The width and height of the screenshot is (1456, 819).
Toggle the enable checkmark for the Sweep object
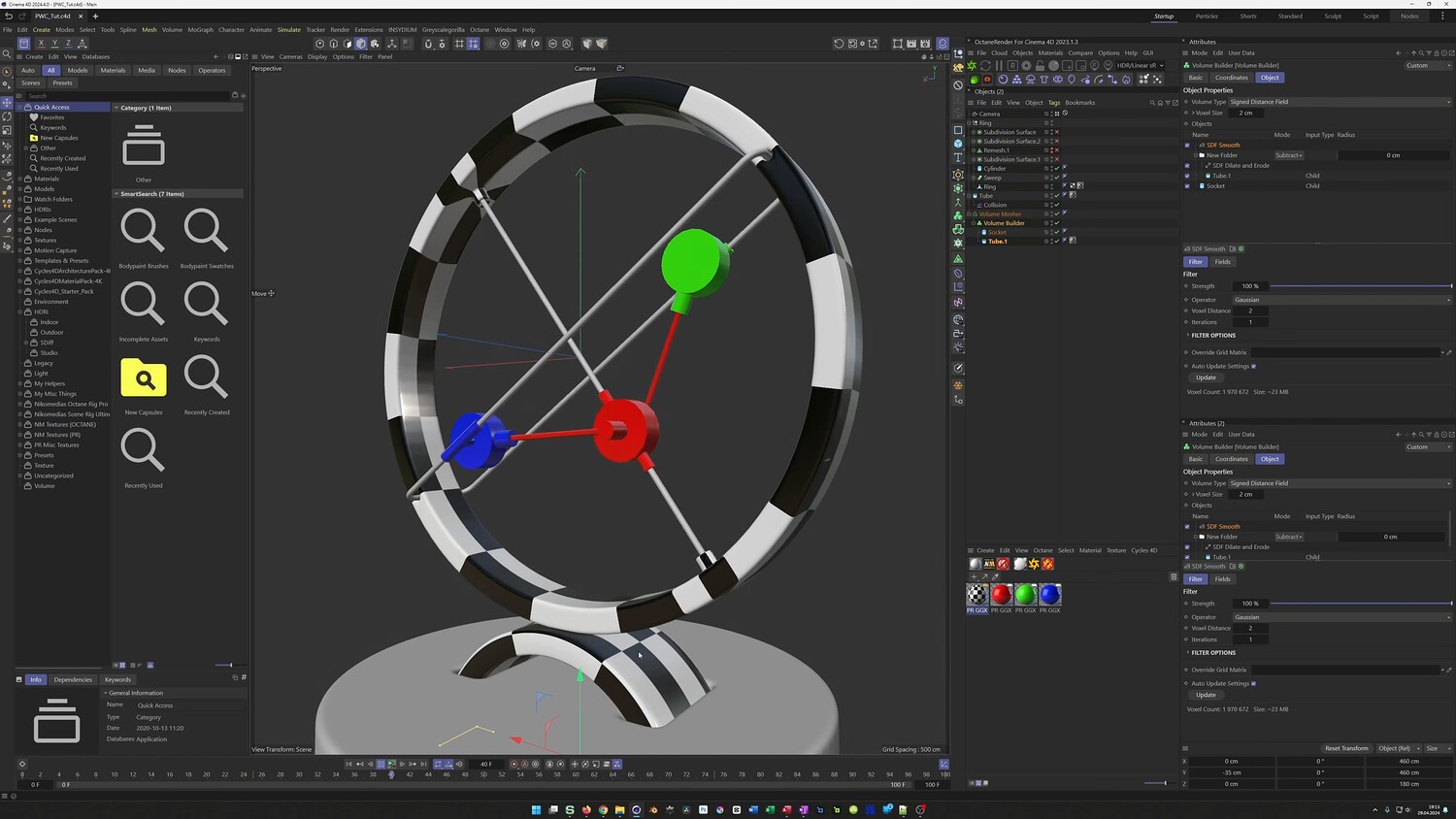click(1057, 178)
